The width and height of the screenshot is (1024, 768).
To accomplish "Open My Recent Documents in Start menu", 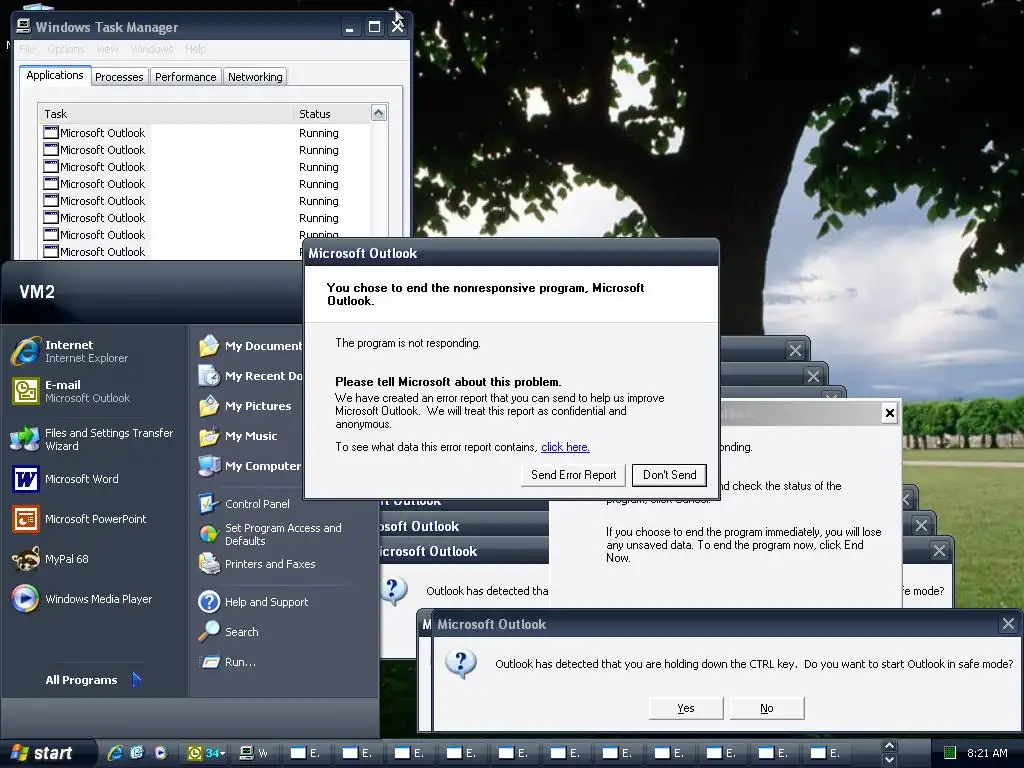I will pos(250,376).
